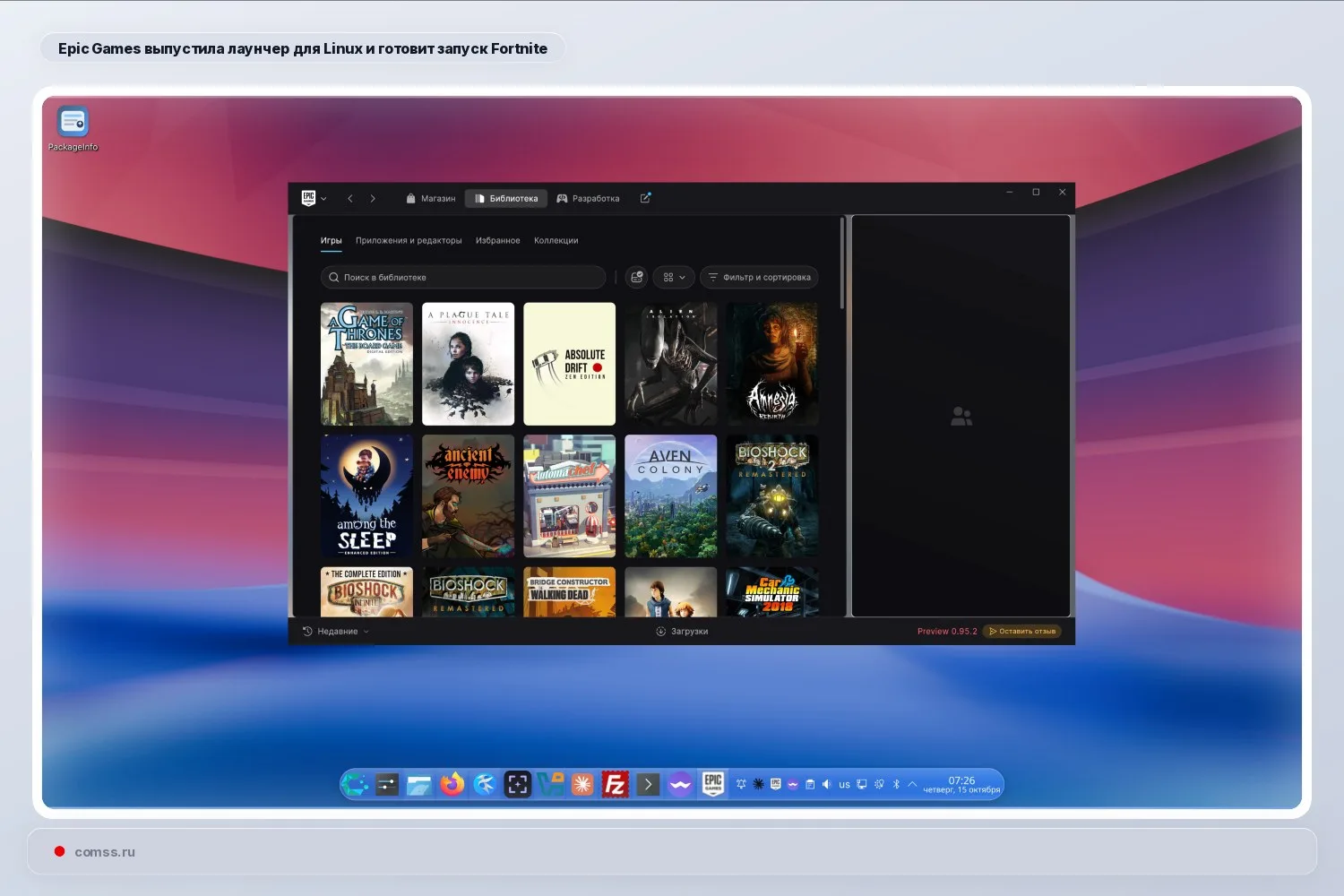
Task: Go forward with the right arrow
Action: 373,199
